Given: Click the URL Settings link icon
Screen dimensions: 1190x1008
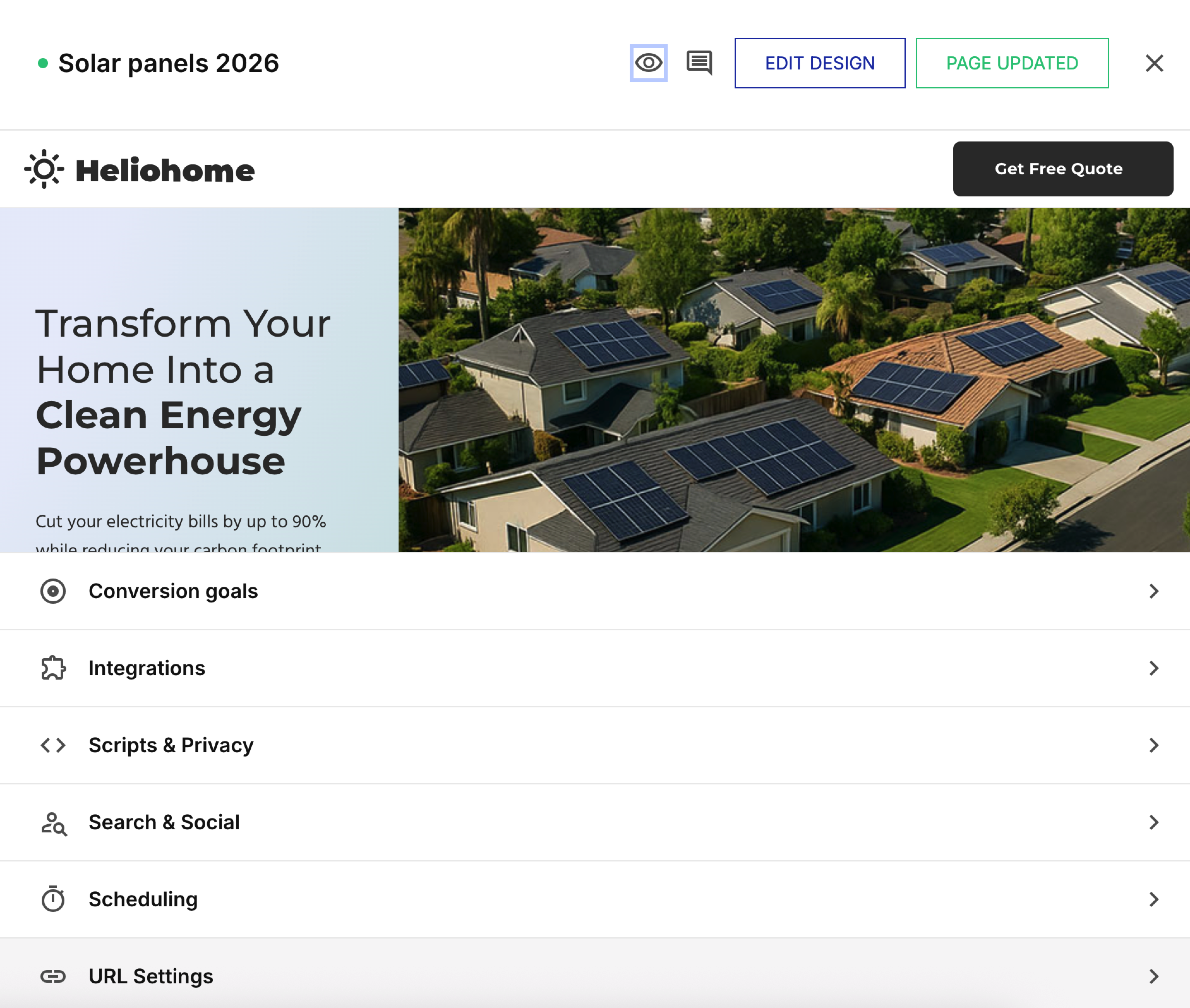Looking at the screenshot, I should coord(53,976).
